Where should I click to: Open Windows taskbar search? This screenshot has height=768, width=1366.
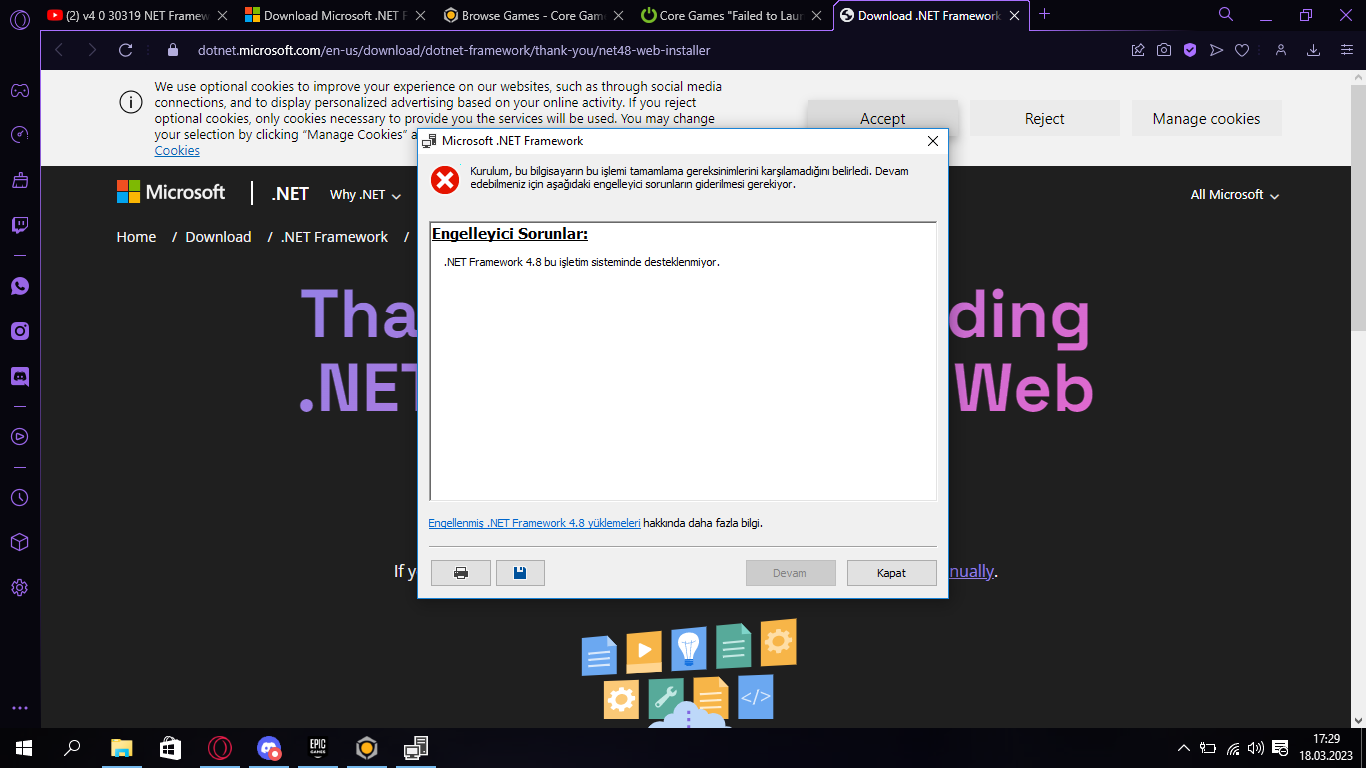coord(72,748)
